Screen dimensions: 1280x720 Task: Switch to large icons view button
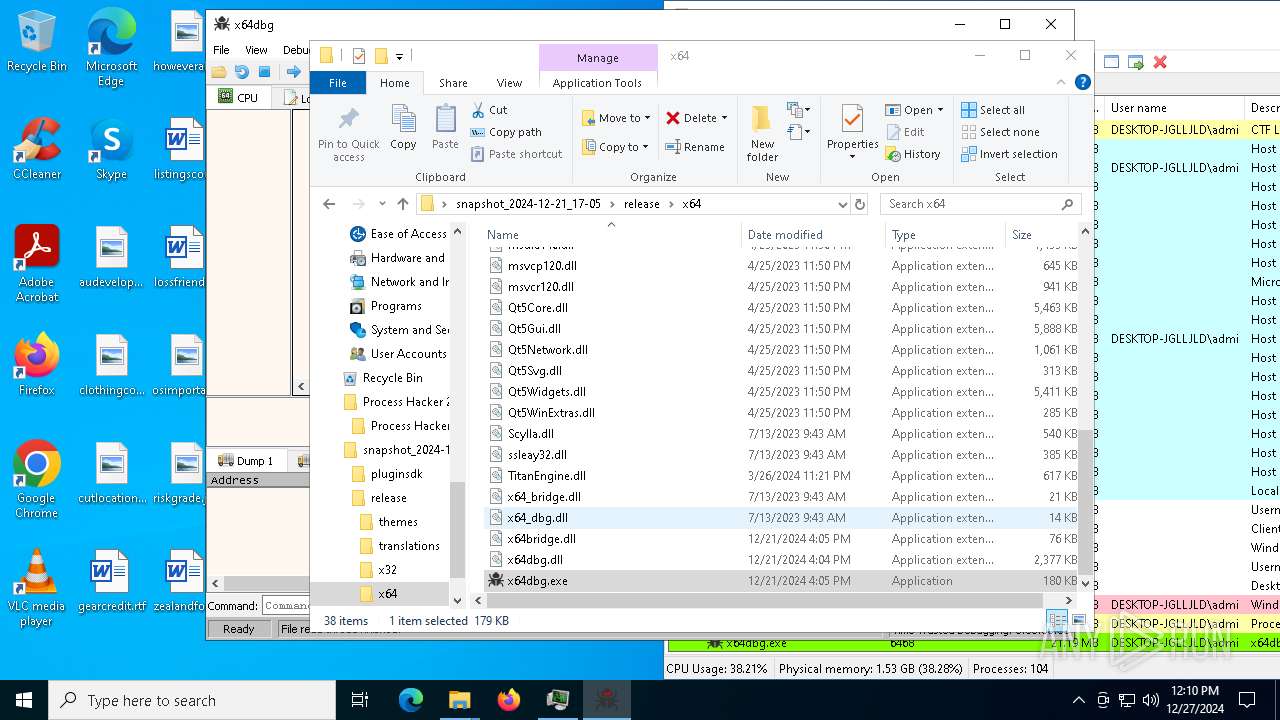[1077, 621]
